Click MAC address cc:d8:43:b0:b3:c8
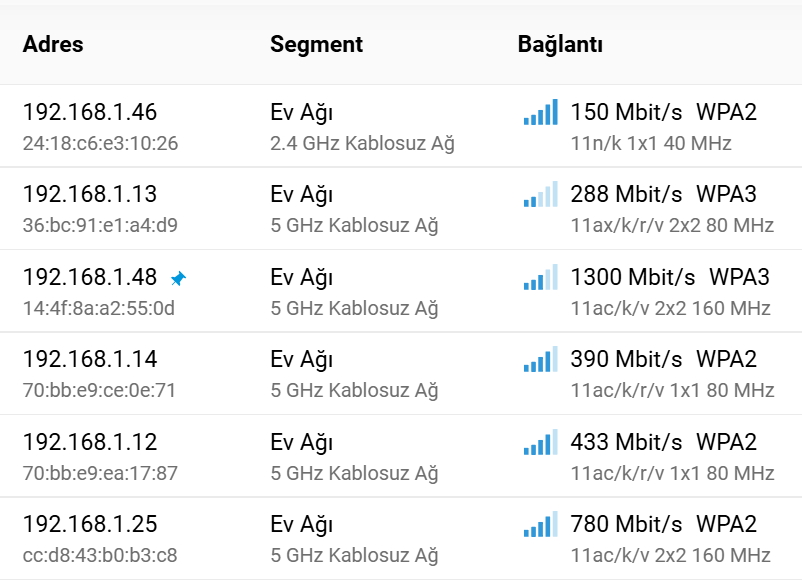 (100, 555)
